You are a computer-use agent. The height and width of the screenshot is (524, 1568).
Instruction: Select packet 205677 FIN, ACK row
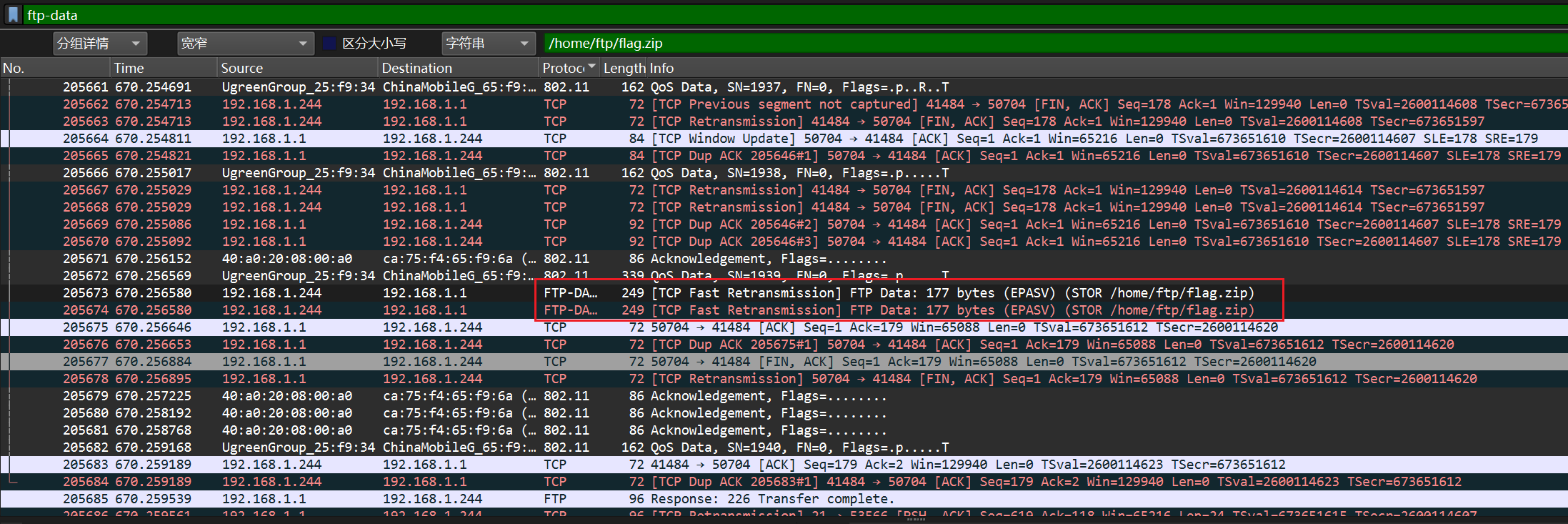pos(714,362)
